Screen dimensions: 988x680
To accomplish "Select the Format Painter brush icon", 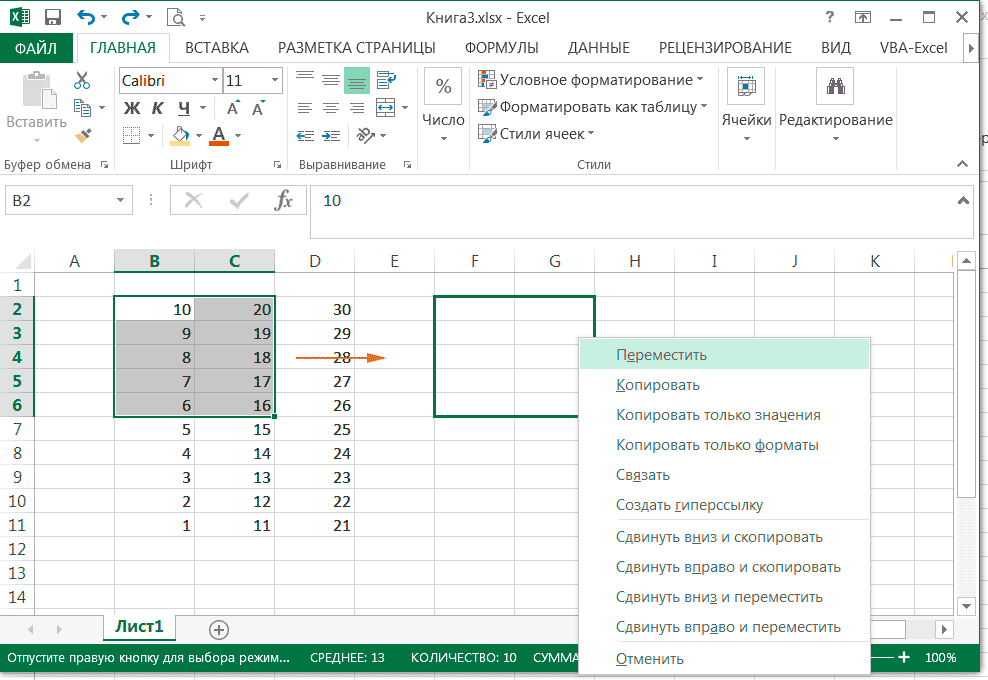I will [x=82, y=134].
